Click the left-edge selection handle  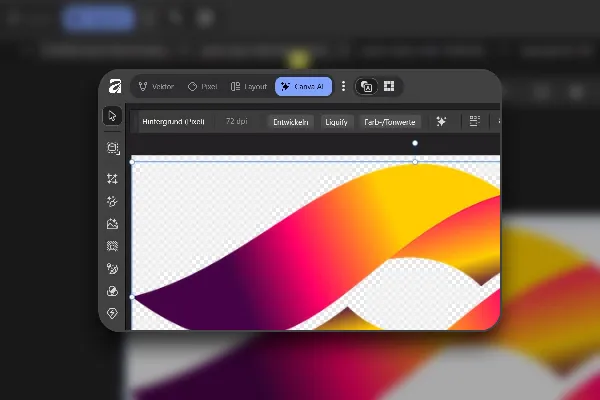[132, 297]
